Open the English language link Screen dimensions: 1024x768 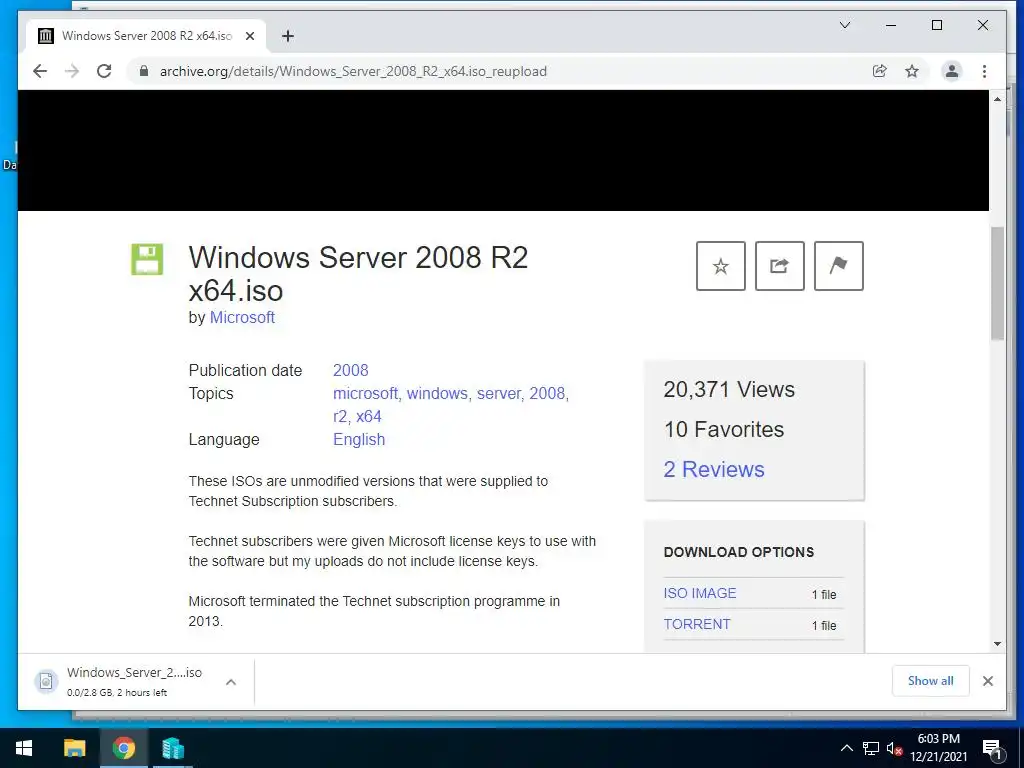pos(359,440)
